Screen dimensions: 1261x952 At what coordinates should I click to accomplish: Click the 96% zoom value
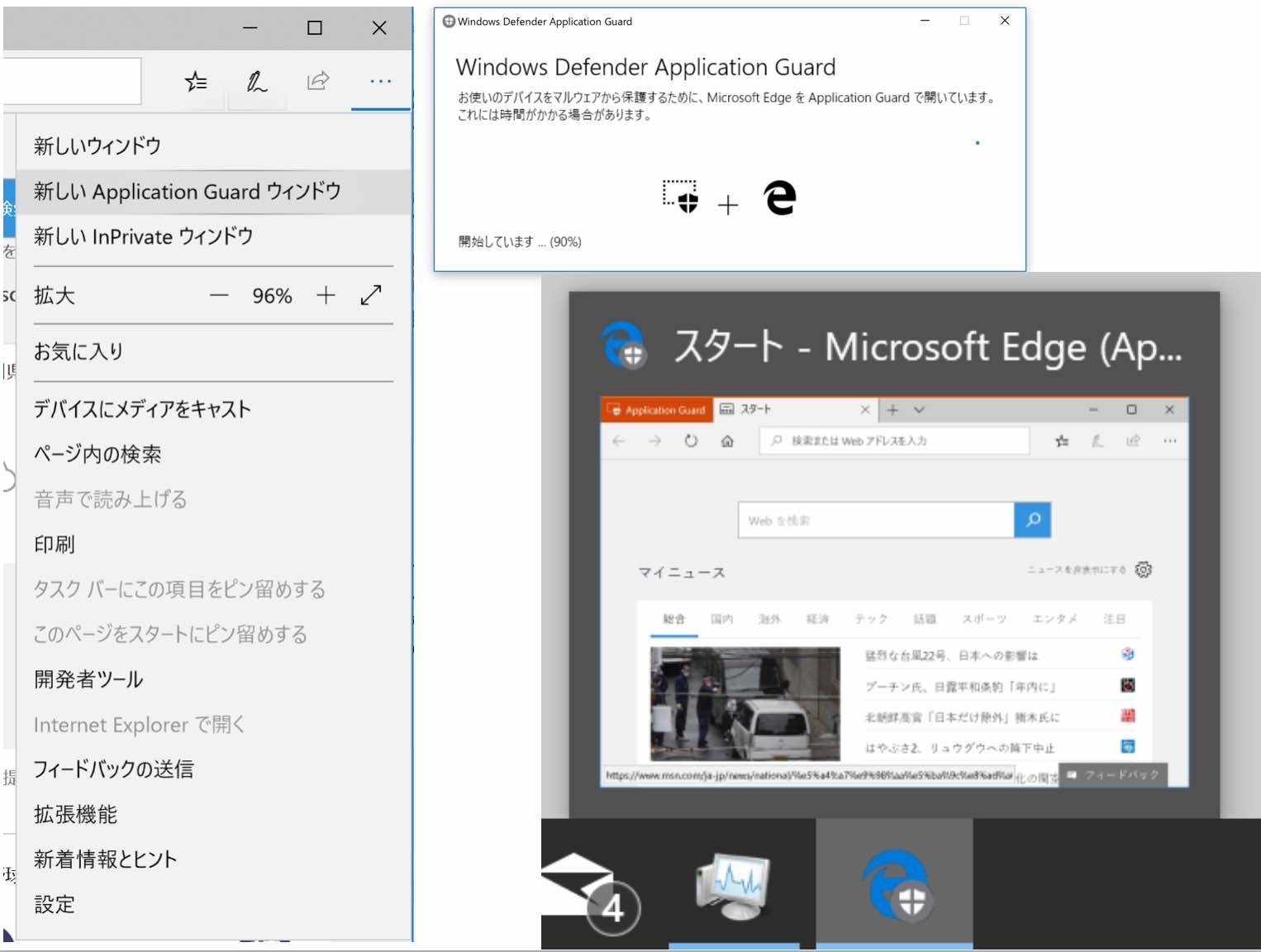(272, 296)
